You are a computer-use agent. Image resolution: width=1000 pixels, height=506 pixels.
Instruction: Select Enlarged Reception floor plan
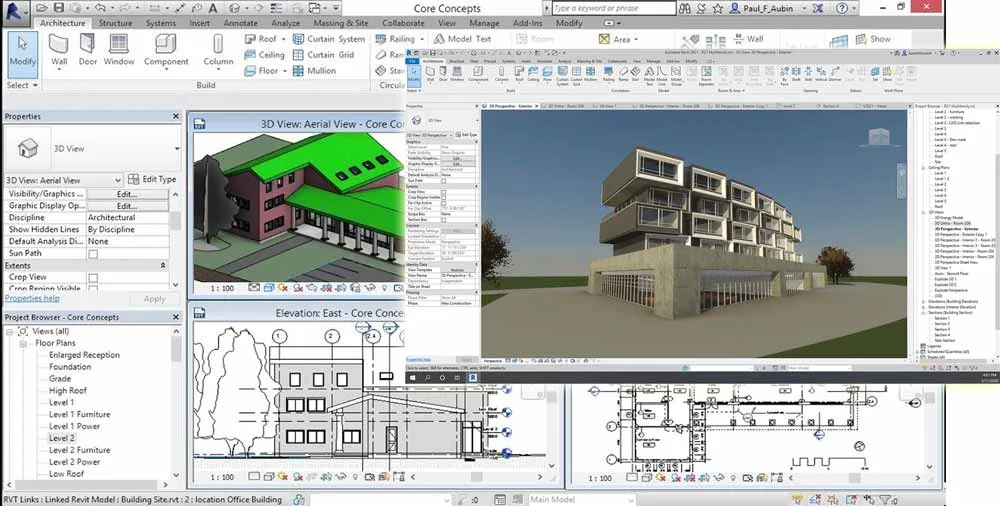tap(84, 355)
